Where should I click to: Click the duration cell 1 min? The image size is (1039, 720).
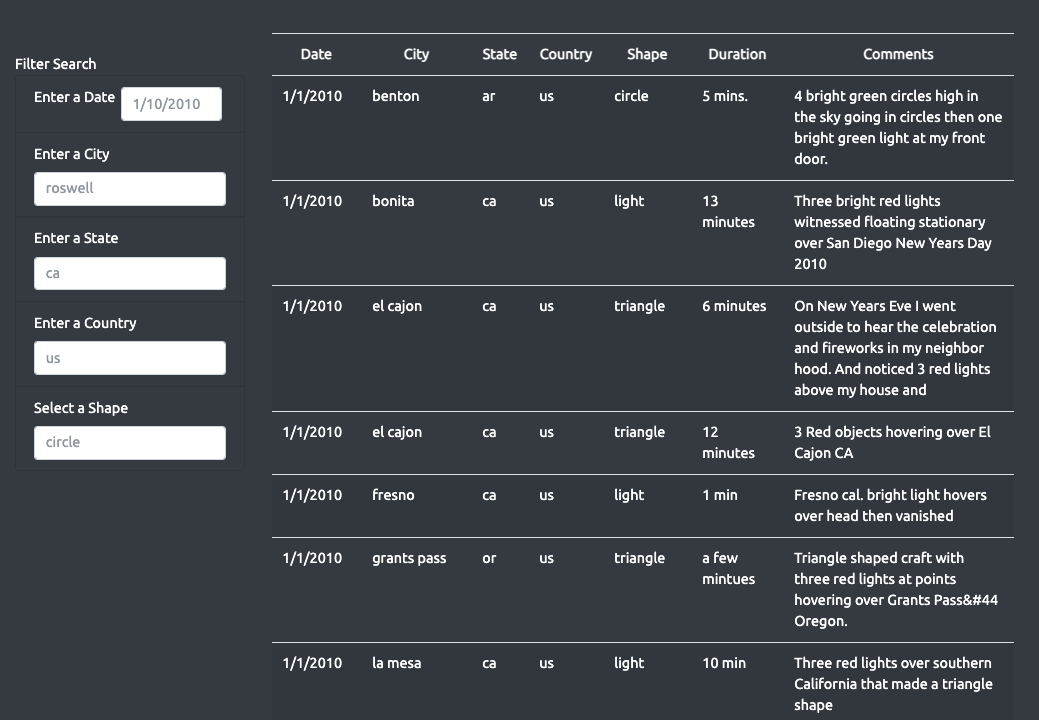tap(720, 495)
